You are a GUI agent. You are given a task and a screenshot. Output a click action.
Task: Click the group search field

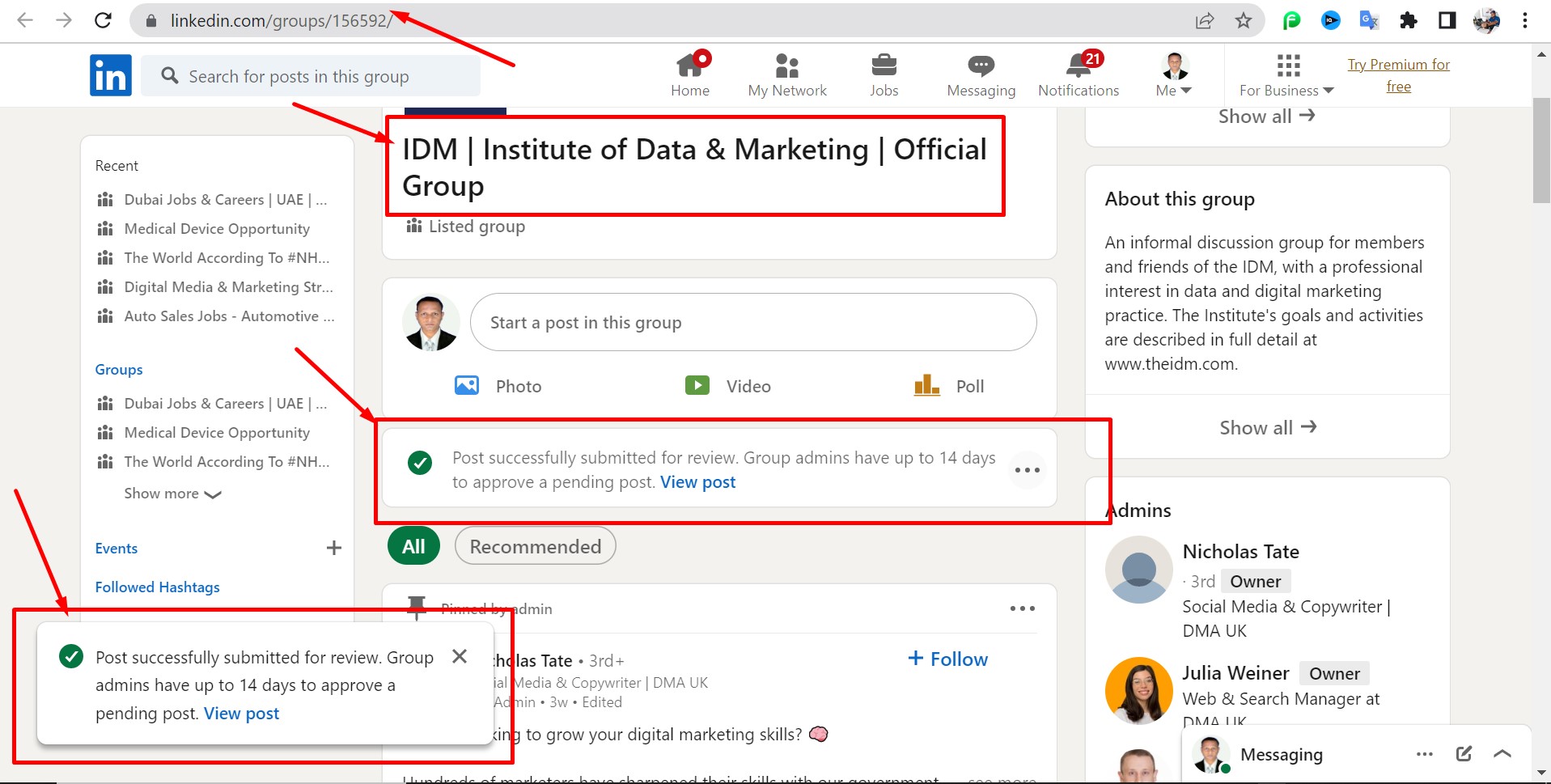311,76
